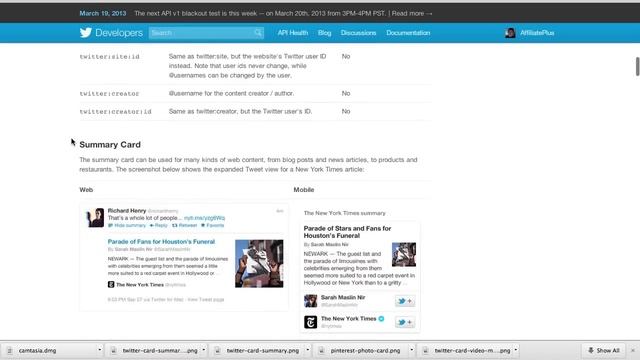Viewport: 640px width, 360px height.
Task: Click follow button next to Sarah Maslin Nir
Action: pos(405,301)
